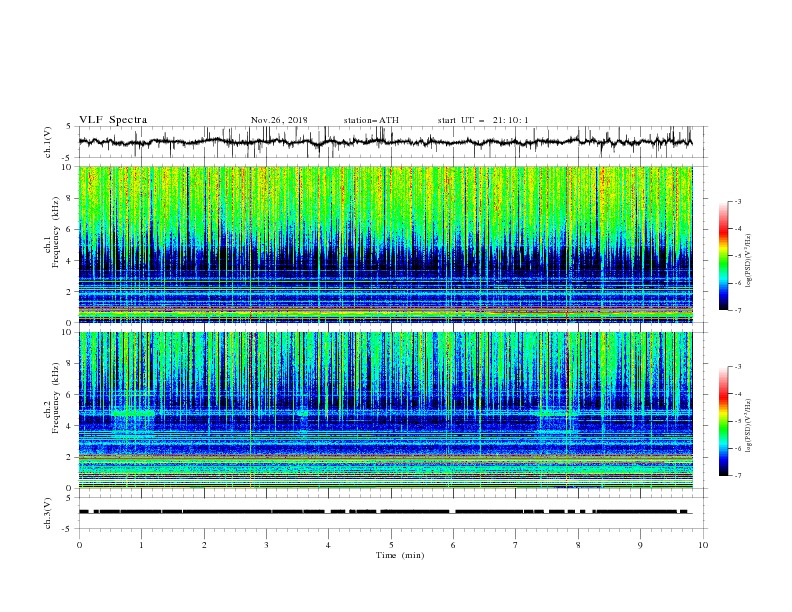
Task: Click time axis tick label "4"
Action: [328, 545]
